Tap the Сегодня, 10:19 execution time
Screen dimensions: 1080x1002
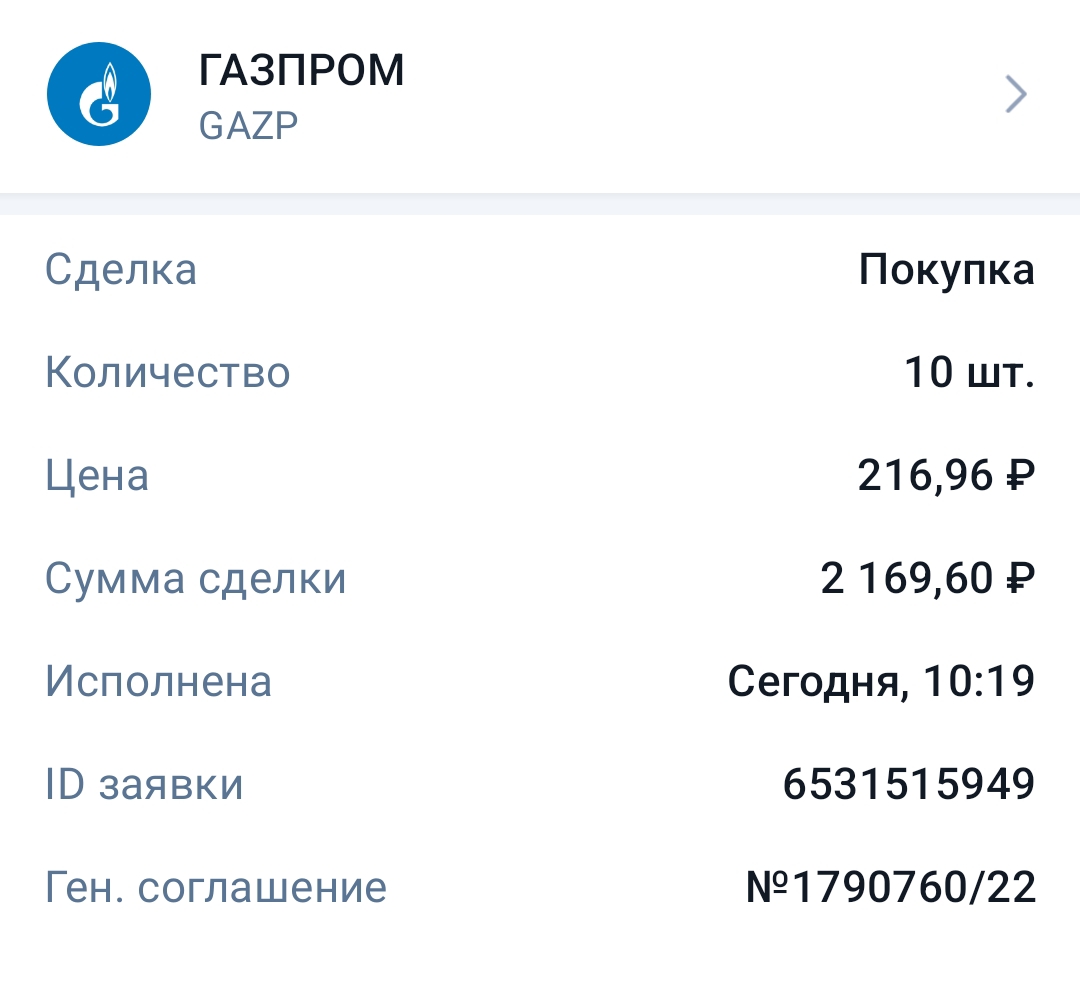click(x=880, y=682)
